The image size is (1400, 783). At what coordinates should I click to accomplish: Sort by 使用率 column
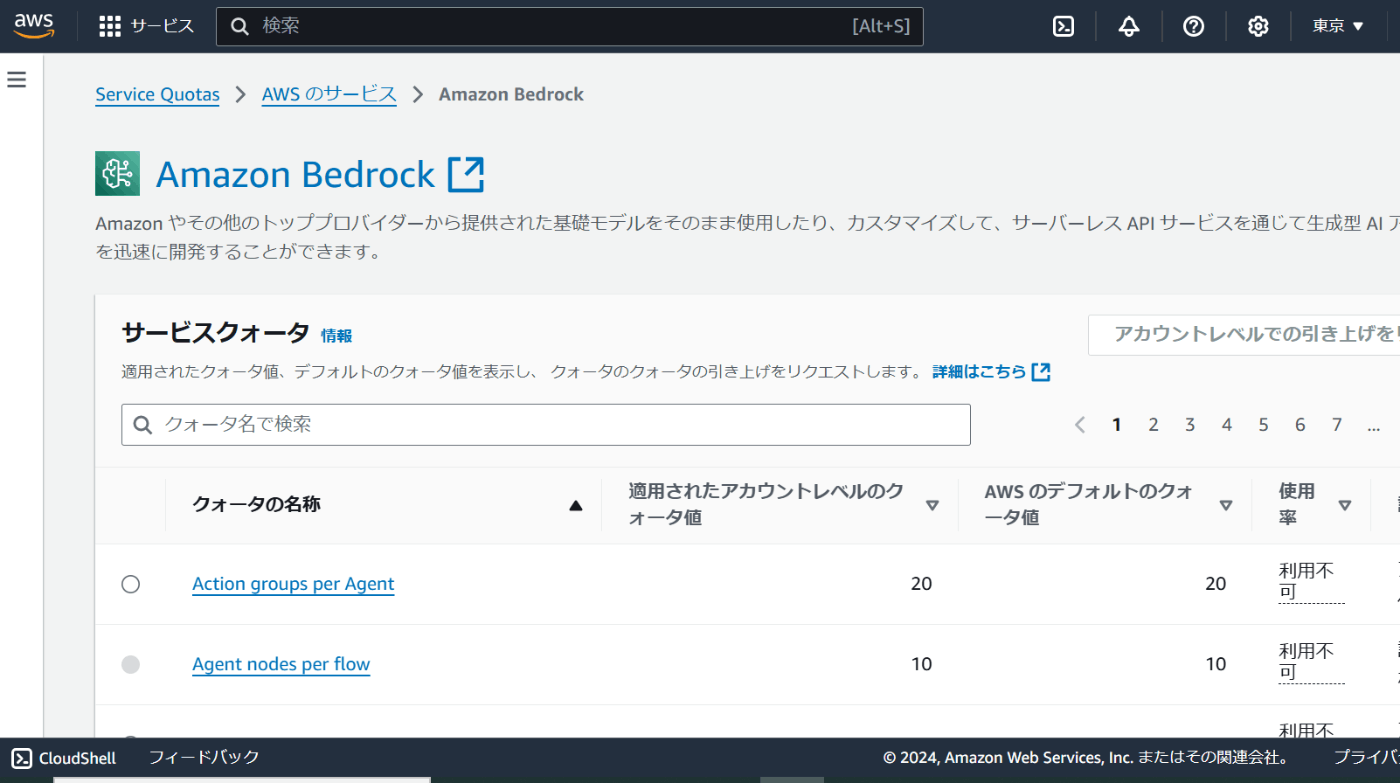[1345, 506]
